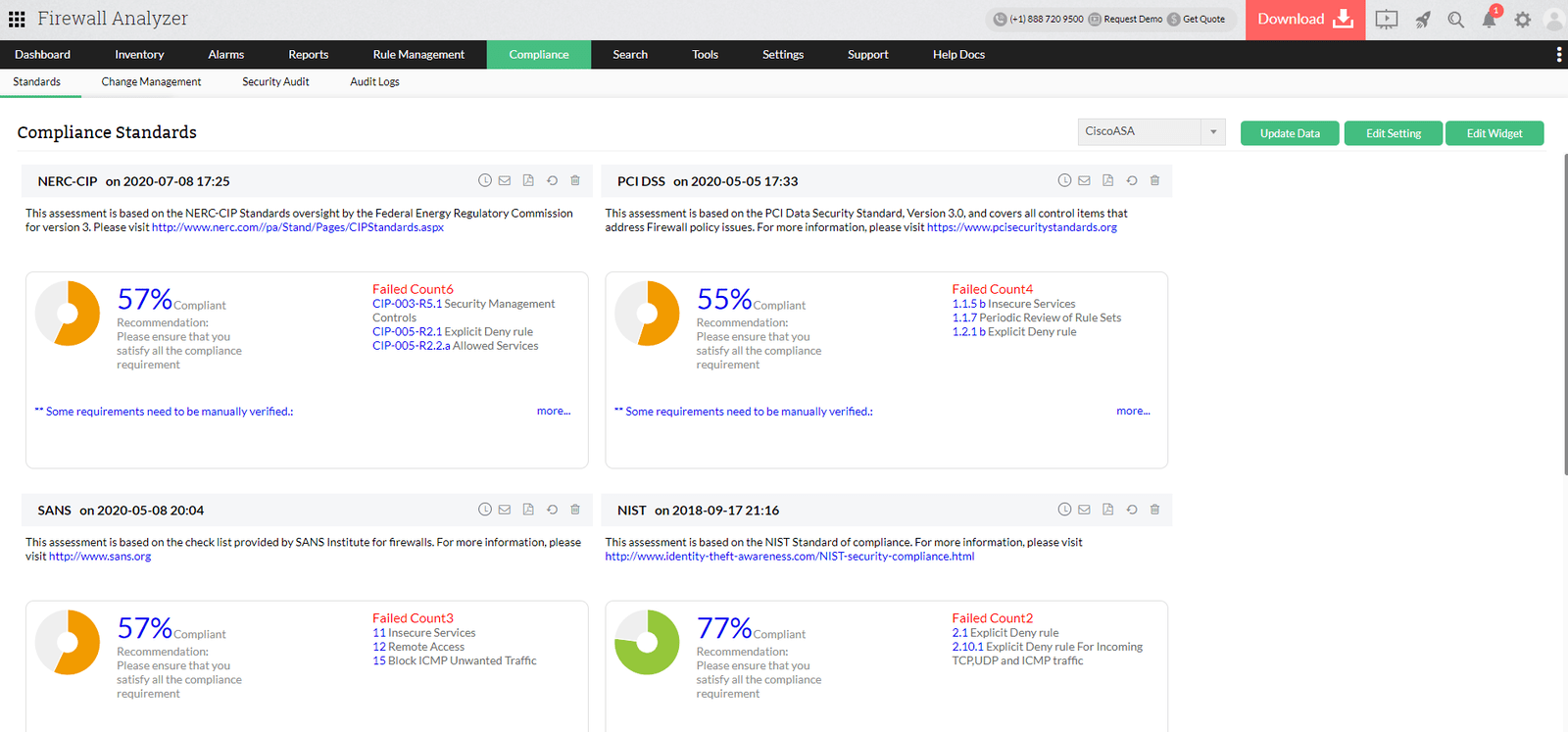This screenshot has height=732, width=1568.
Task: Open the www.sans.org link
Action: coord(100,557)
